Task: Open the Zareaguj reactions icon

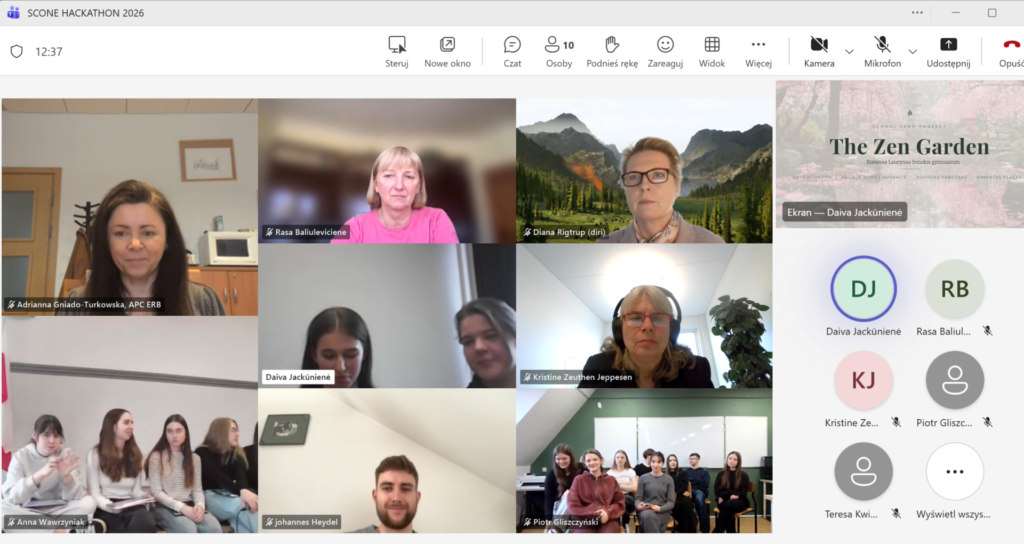Action: 665,45
